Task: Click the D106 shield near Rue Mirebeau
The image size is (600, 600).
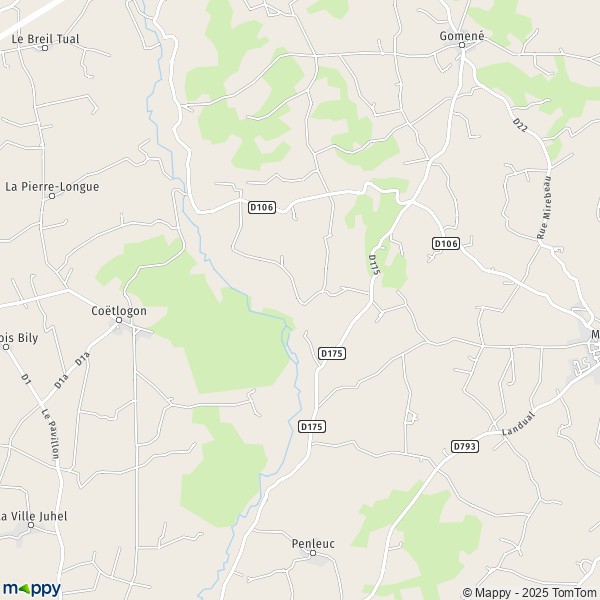Action: [446, 243]
